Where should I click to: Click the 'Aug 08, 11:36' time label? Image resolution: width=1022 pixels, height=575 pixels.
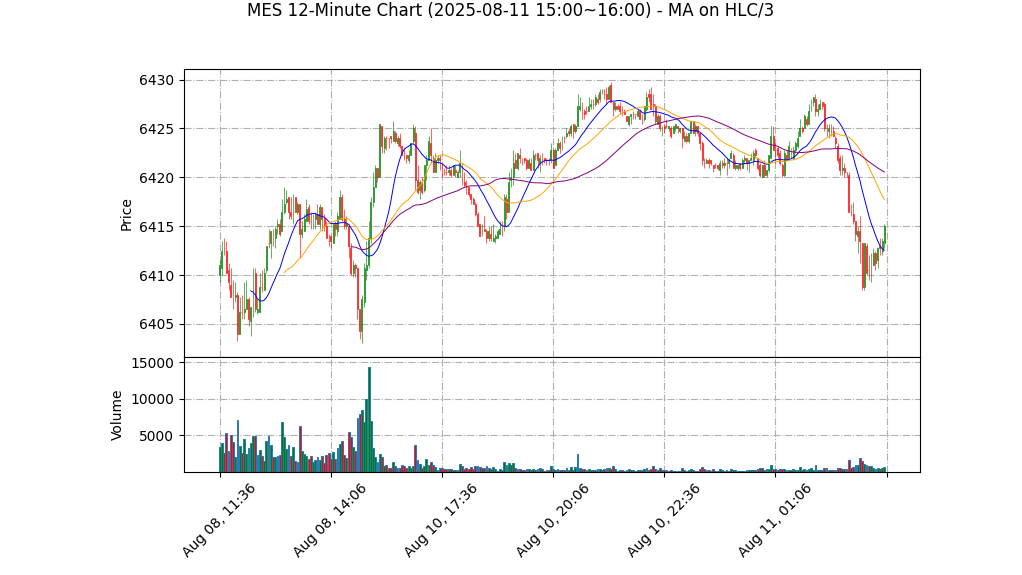click(x=218, y=520)
